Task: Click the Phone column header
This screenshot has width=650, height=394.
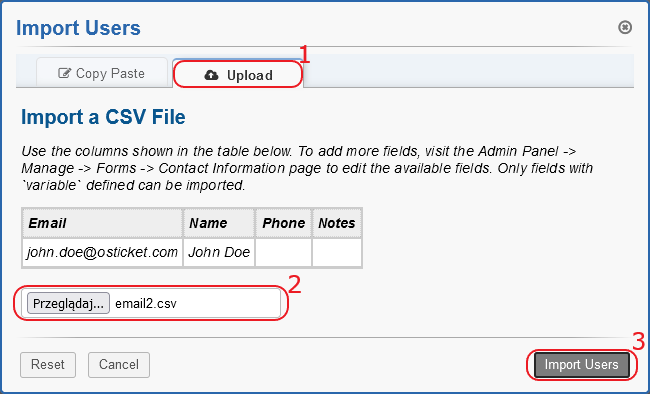Action: [x=284, y=223]
